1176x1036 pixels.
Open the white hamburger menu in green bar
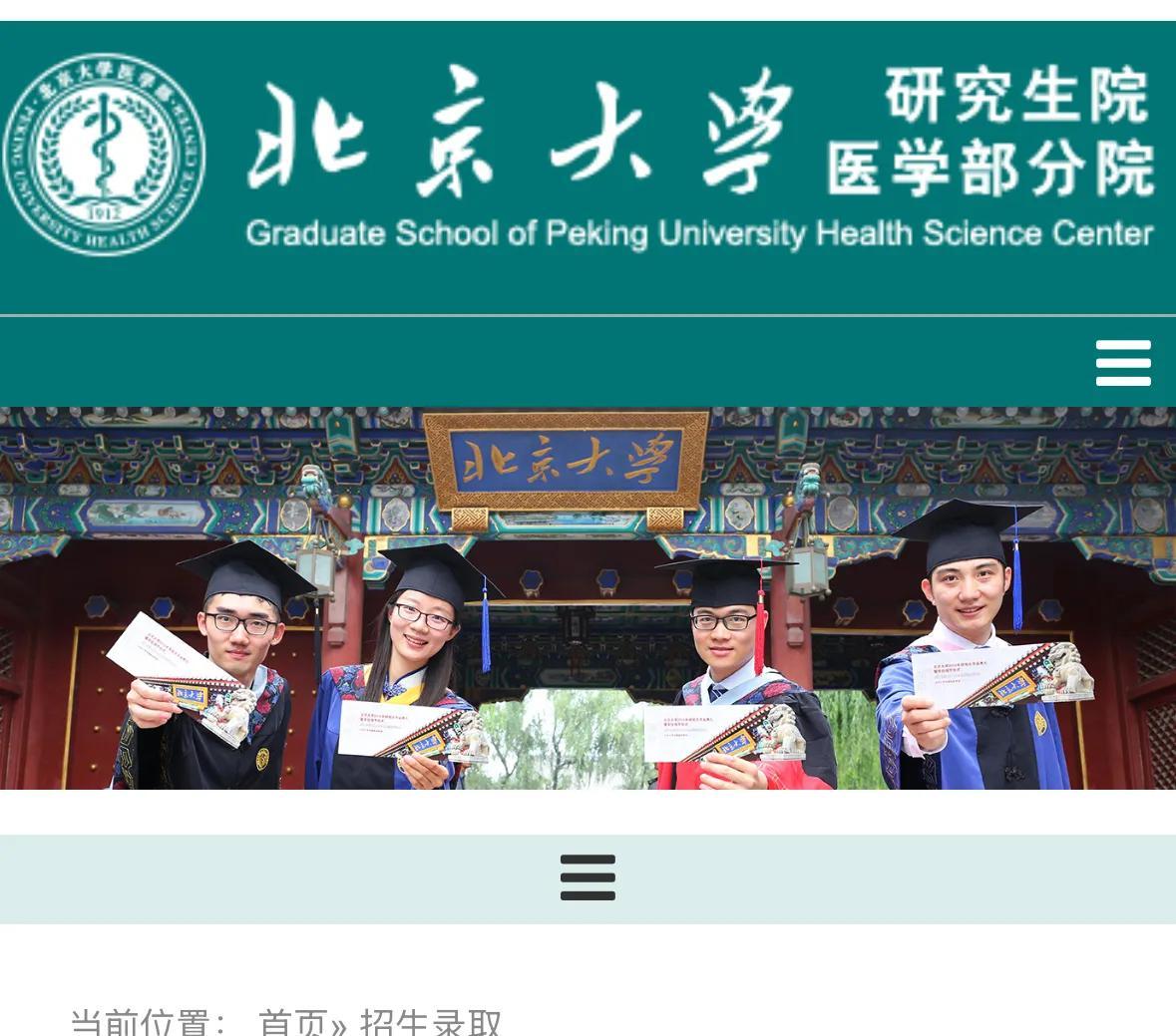[x=1123, y=363]
